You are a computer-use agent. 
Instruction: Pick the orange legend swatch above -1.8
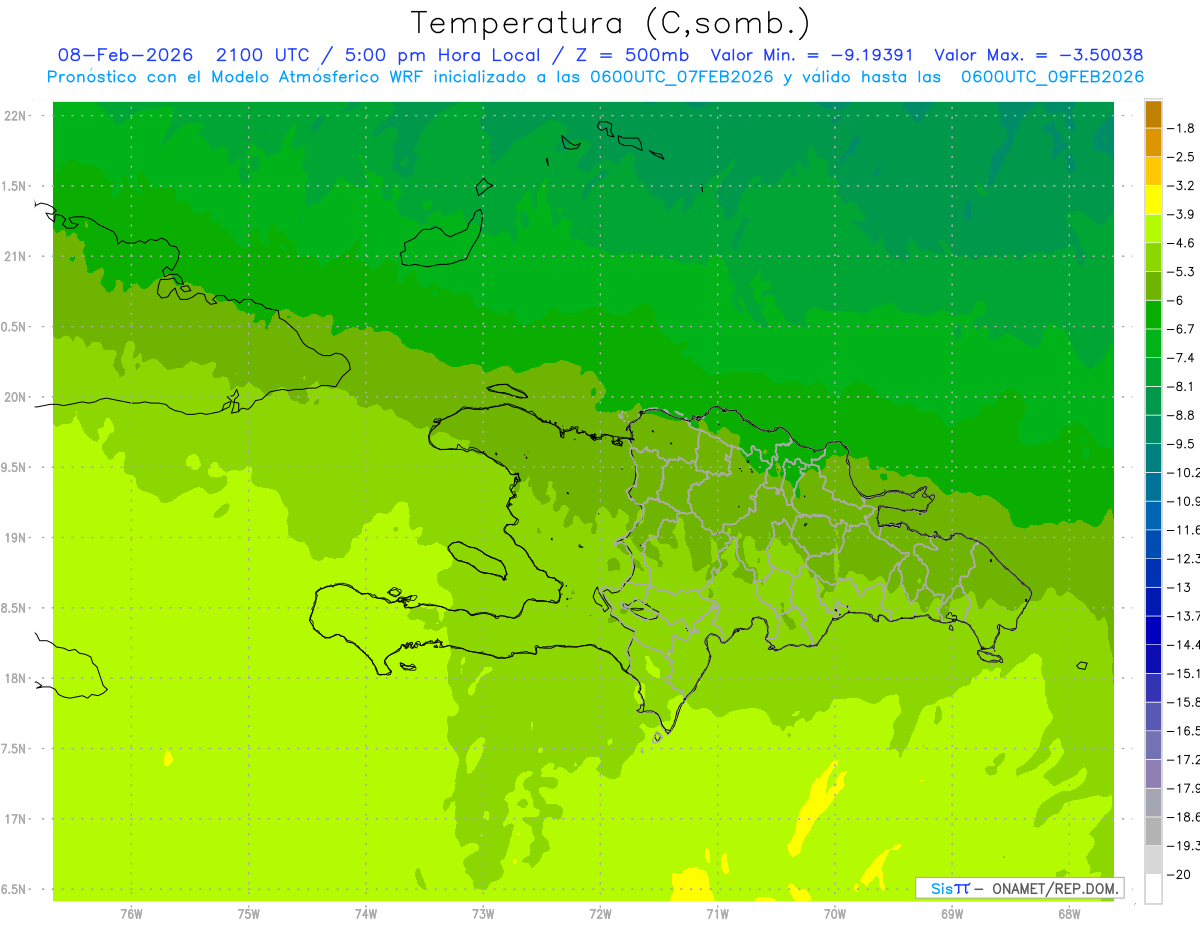click(1153, 113)
